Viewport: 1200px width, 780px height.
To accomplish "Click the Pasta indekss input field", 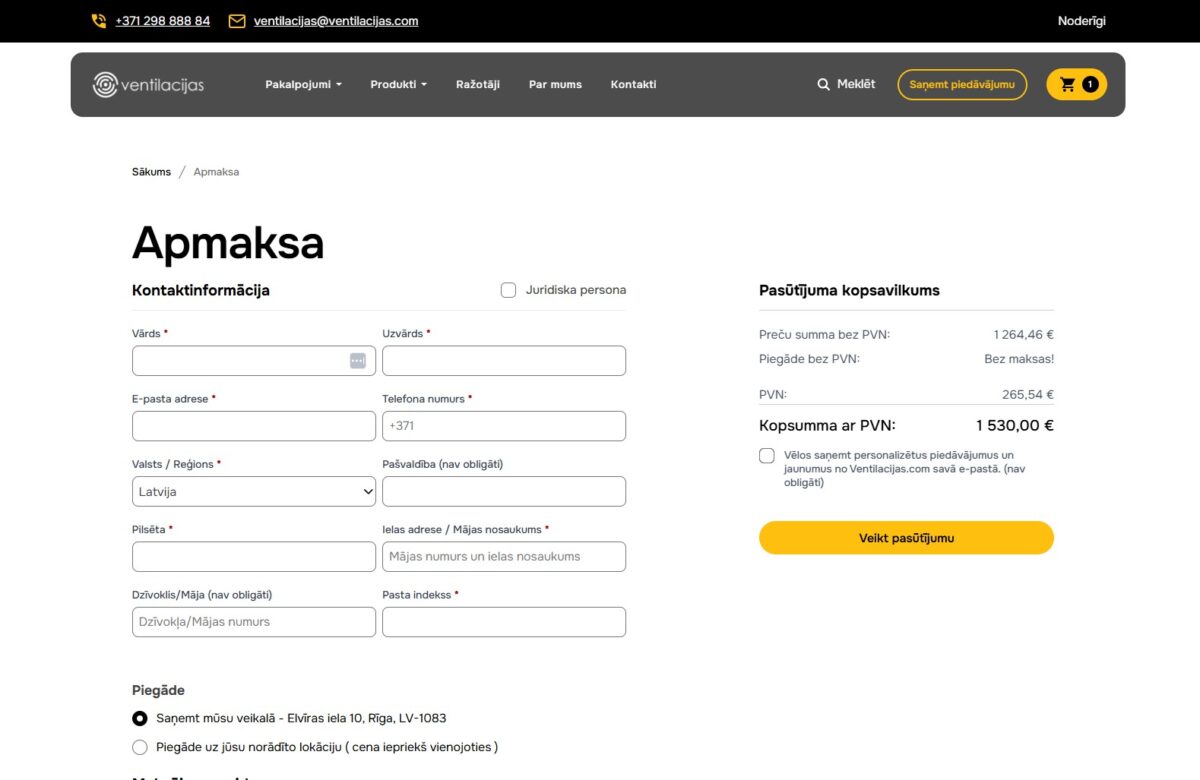I will (504, 622).
